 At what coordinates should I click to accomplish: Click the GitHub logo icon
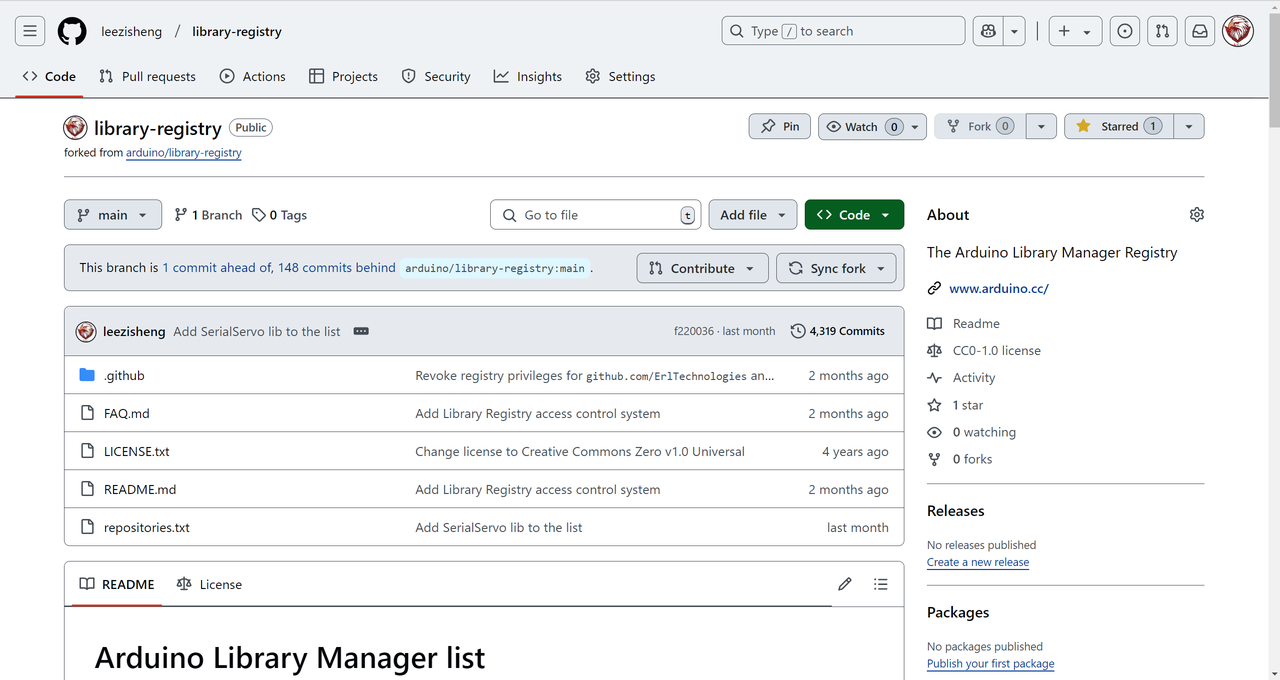click(72, 31)
